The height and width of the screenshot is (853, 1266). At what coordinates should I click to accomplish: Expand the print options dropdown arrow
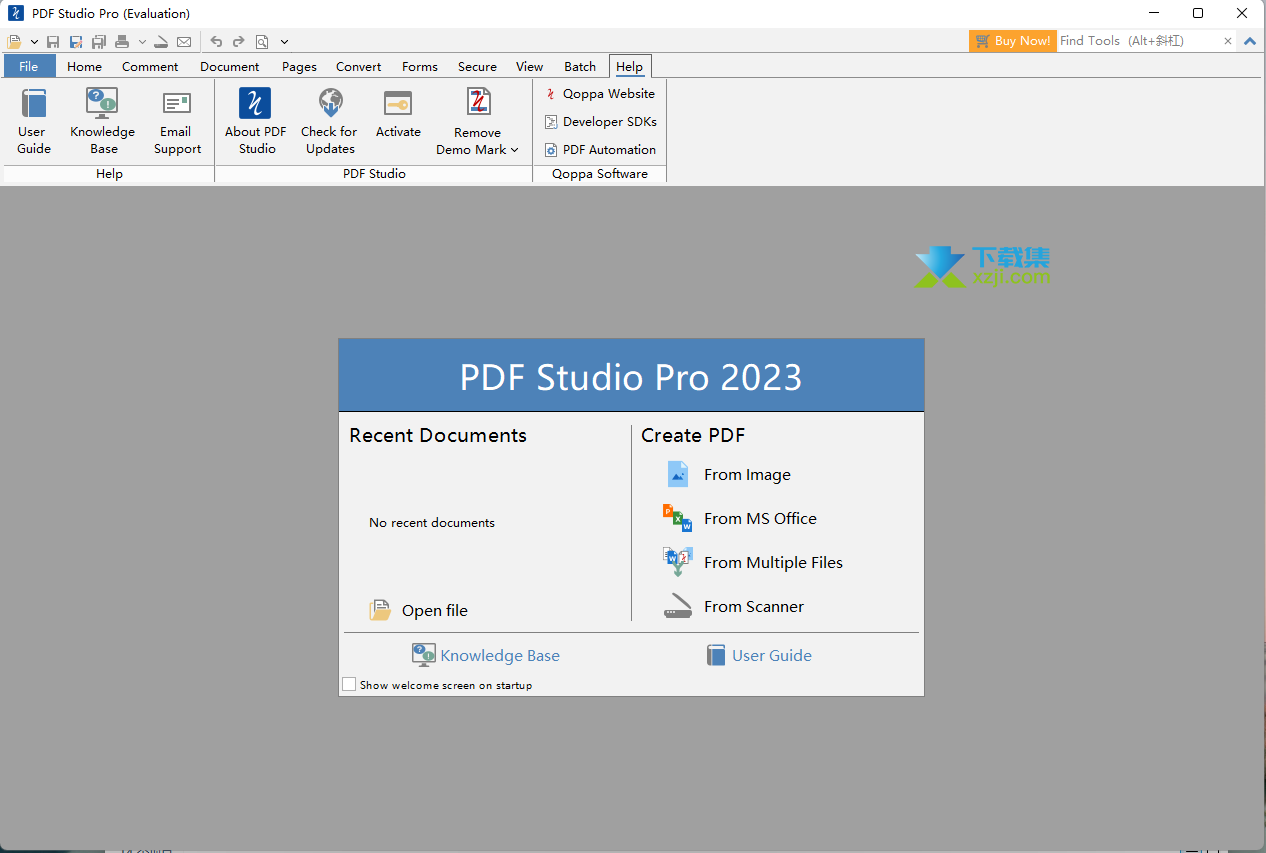tap(142, 42)
